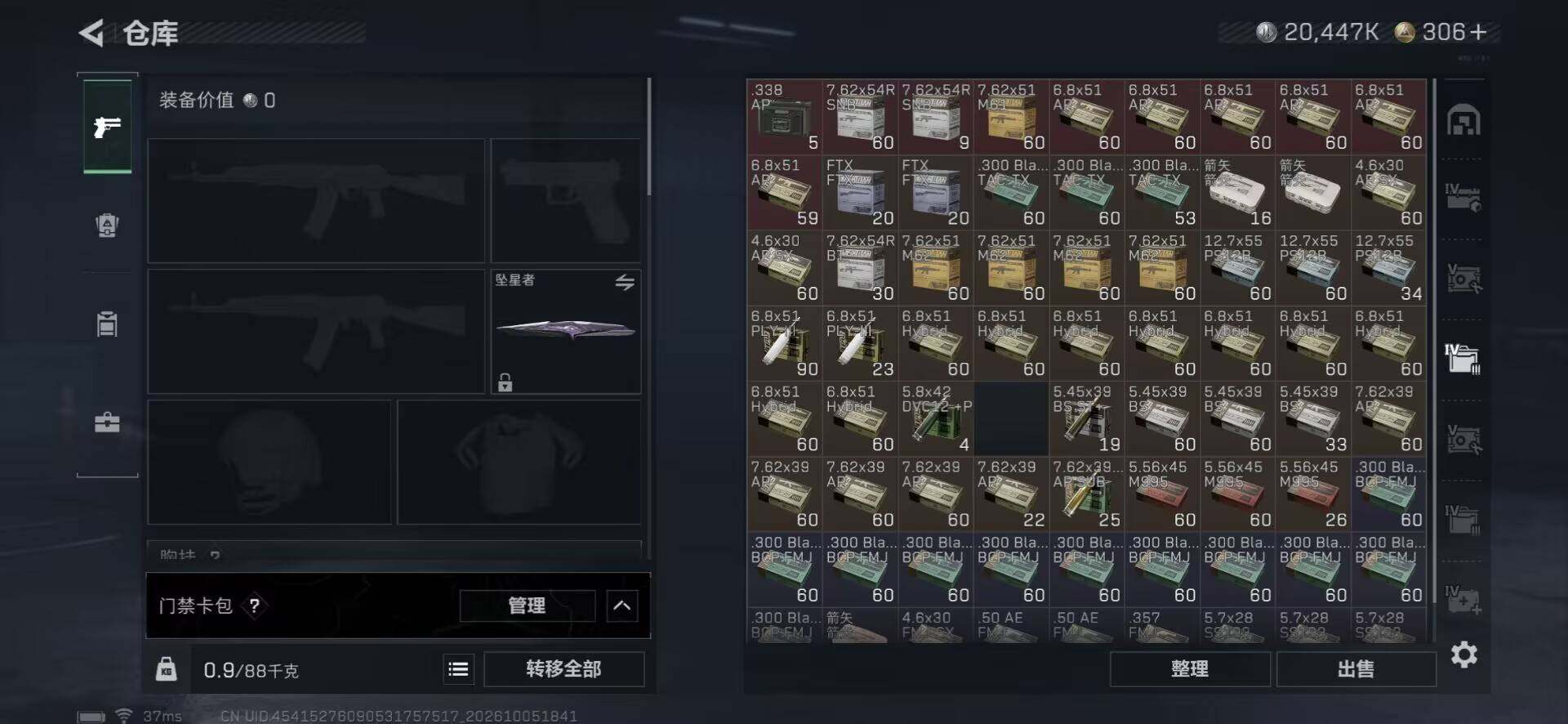Screen dimensions: 1568x724
Task: Click the lock icon under the knife
Action: point(506,382)
